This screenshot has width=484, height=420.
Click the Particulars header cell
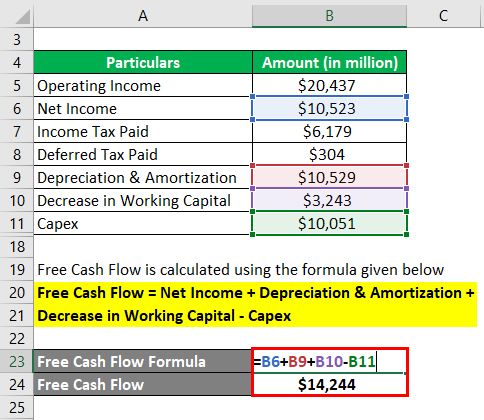pos(143,62)
